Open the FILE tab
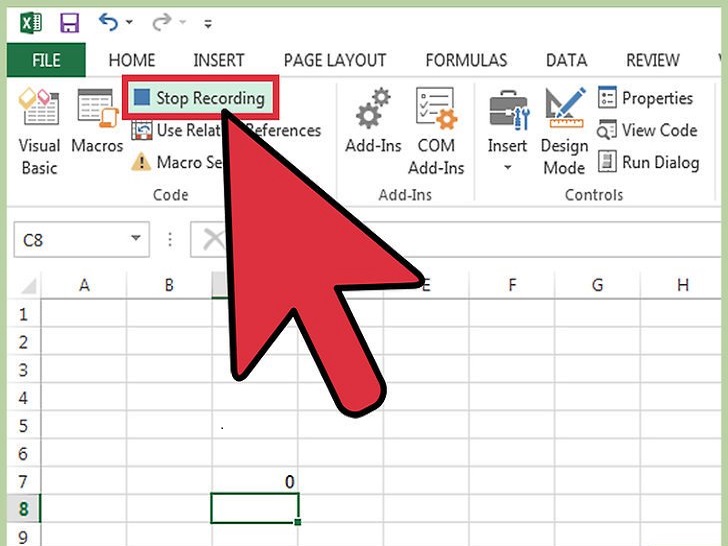 pos(46,60)
